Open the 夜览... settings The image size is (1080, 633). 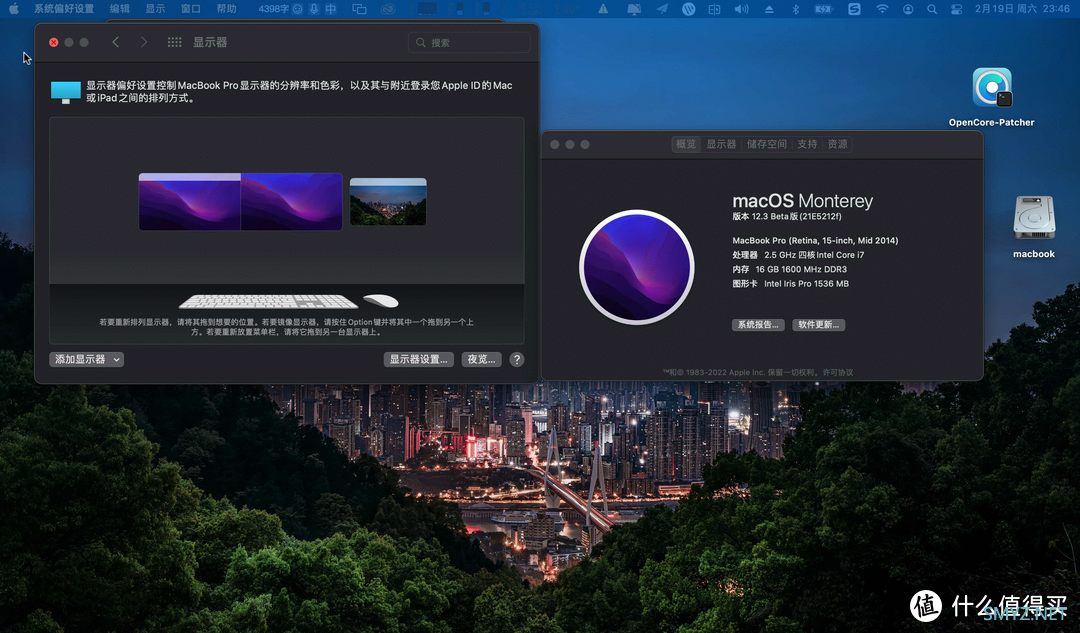coord(481,360)
